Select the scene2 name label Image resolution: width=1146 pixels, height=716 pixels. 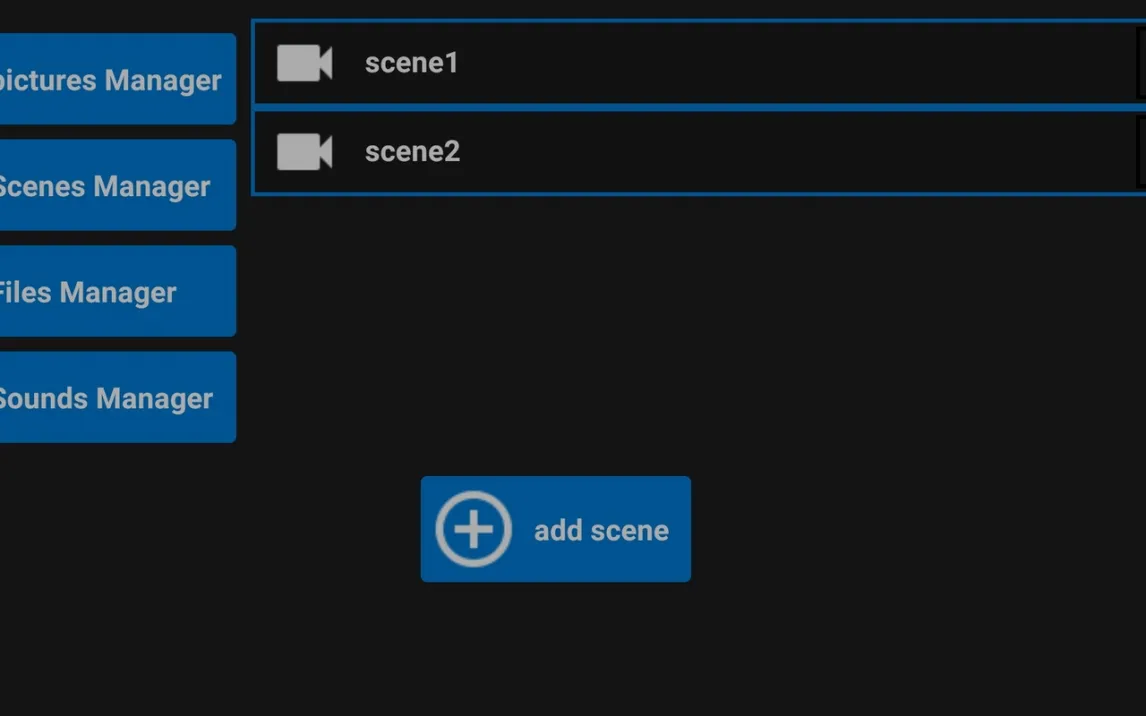412,152
